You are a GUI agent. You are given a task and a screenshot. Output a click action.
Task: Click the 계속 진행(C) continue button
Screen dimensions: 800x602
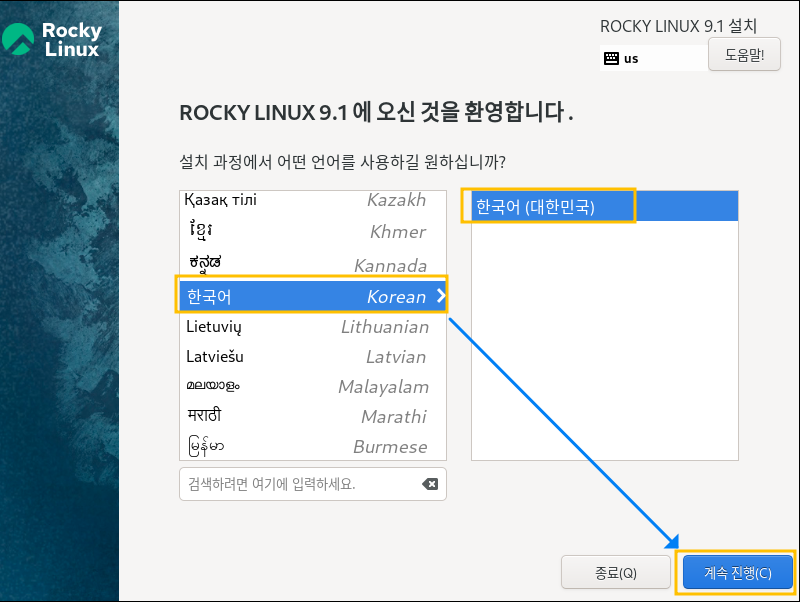tap(737, 572)
